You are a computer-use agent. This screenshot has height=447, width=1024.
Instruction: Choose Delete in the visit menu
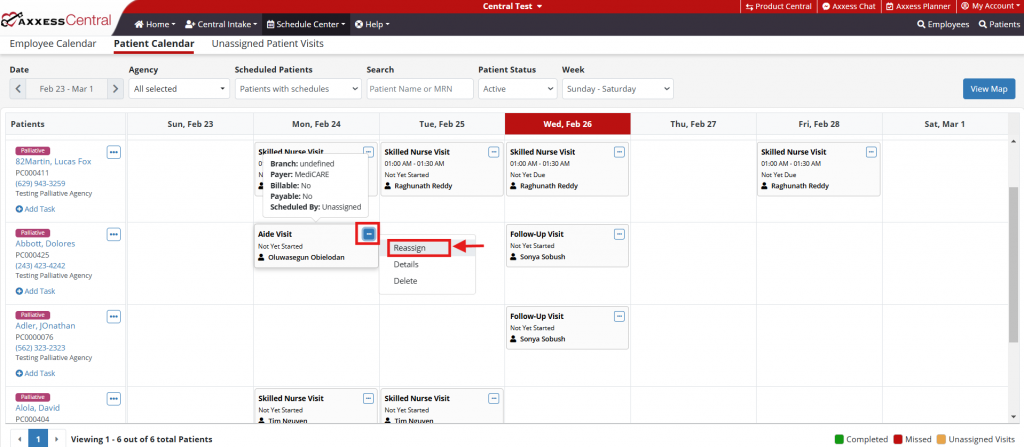(405, 281)
